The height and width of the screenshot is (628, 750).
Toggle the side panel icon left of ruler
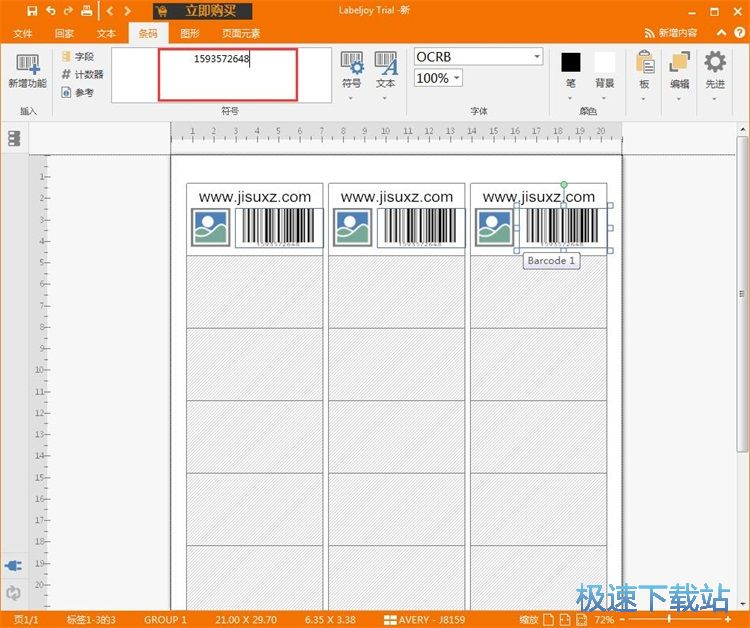[x=14, y=138]
